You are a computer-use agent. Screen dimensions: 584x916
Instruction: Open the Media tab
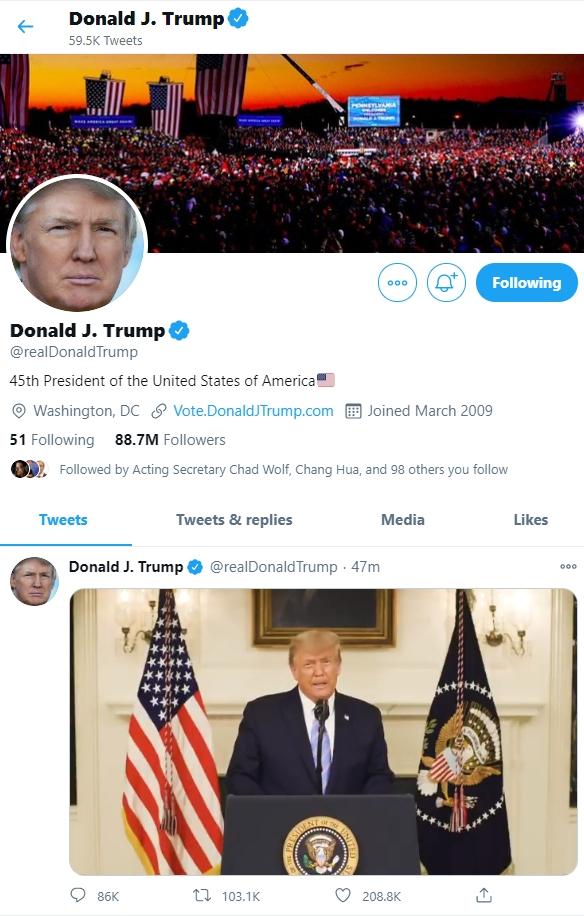pos(402,520)
